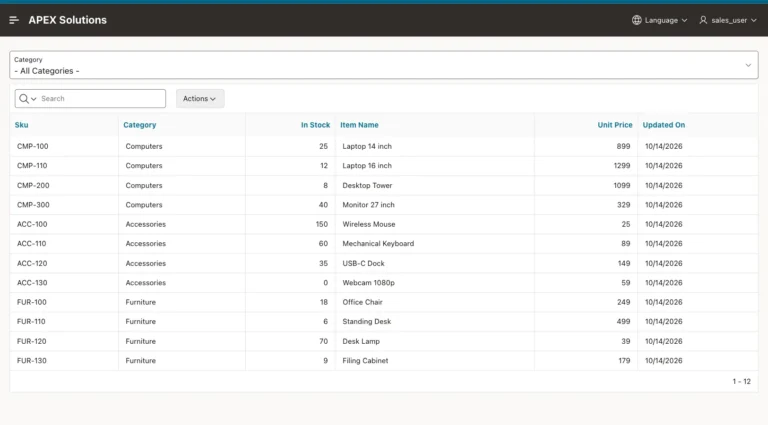This screenshot has height=425, width=768.
Task: Select the FUR-120 Sku cell
Action: tap(64, 341)
